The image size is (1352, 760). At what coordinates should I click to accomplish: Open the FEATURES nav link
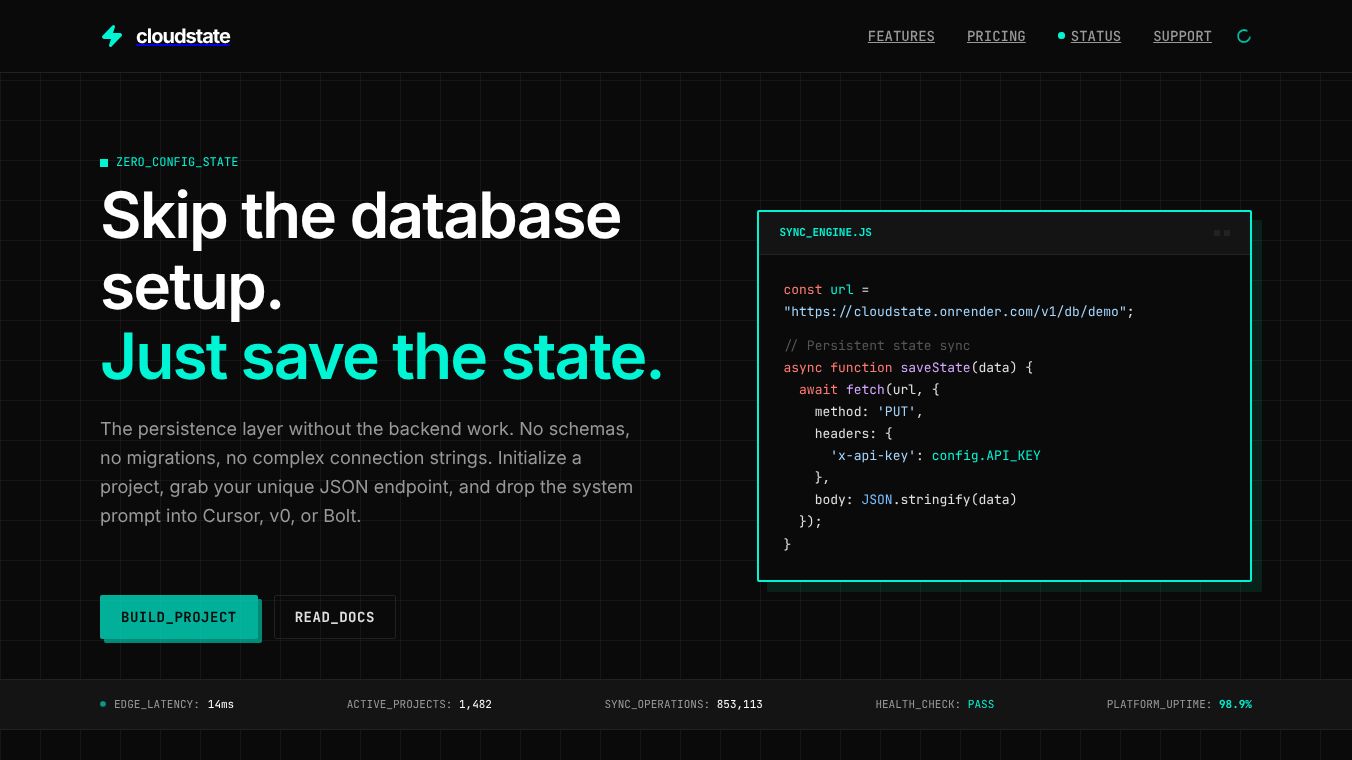[901, 36]
